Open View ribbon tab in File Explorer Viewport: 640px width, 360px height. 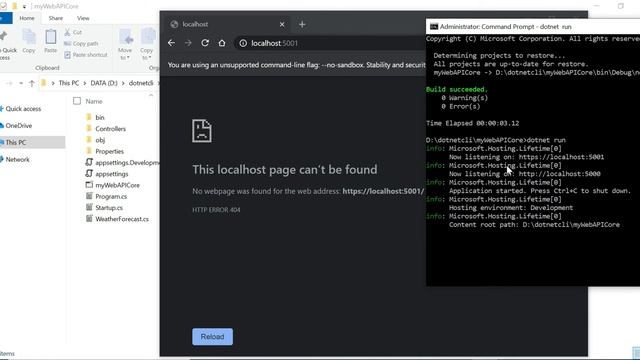click(x=83, y=18)
